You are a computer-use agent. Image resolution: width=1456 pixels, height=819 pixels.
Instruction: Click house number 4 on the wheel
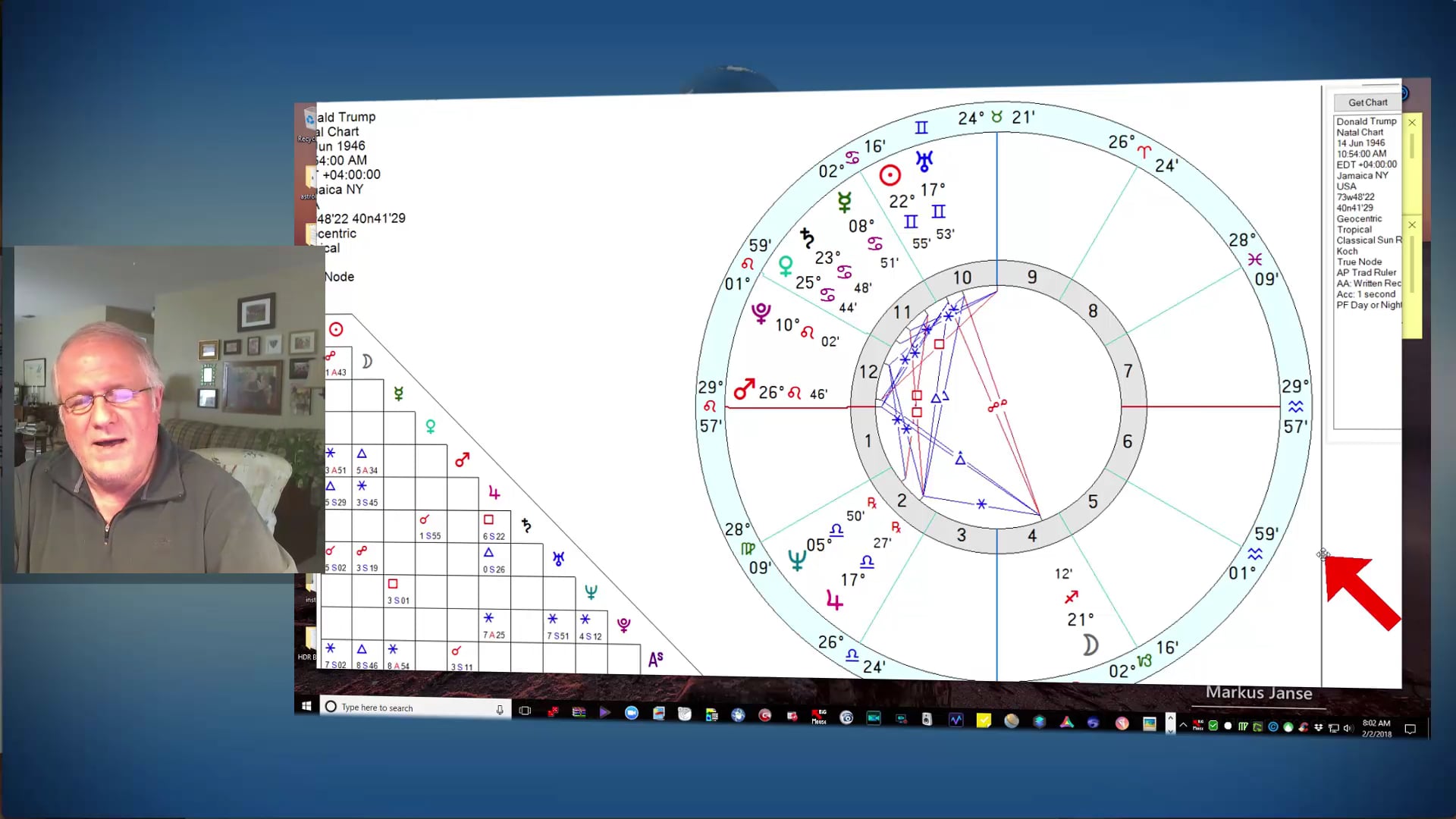(x=1031, y=535)
